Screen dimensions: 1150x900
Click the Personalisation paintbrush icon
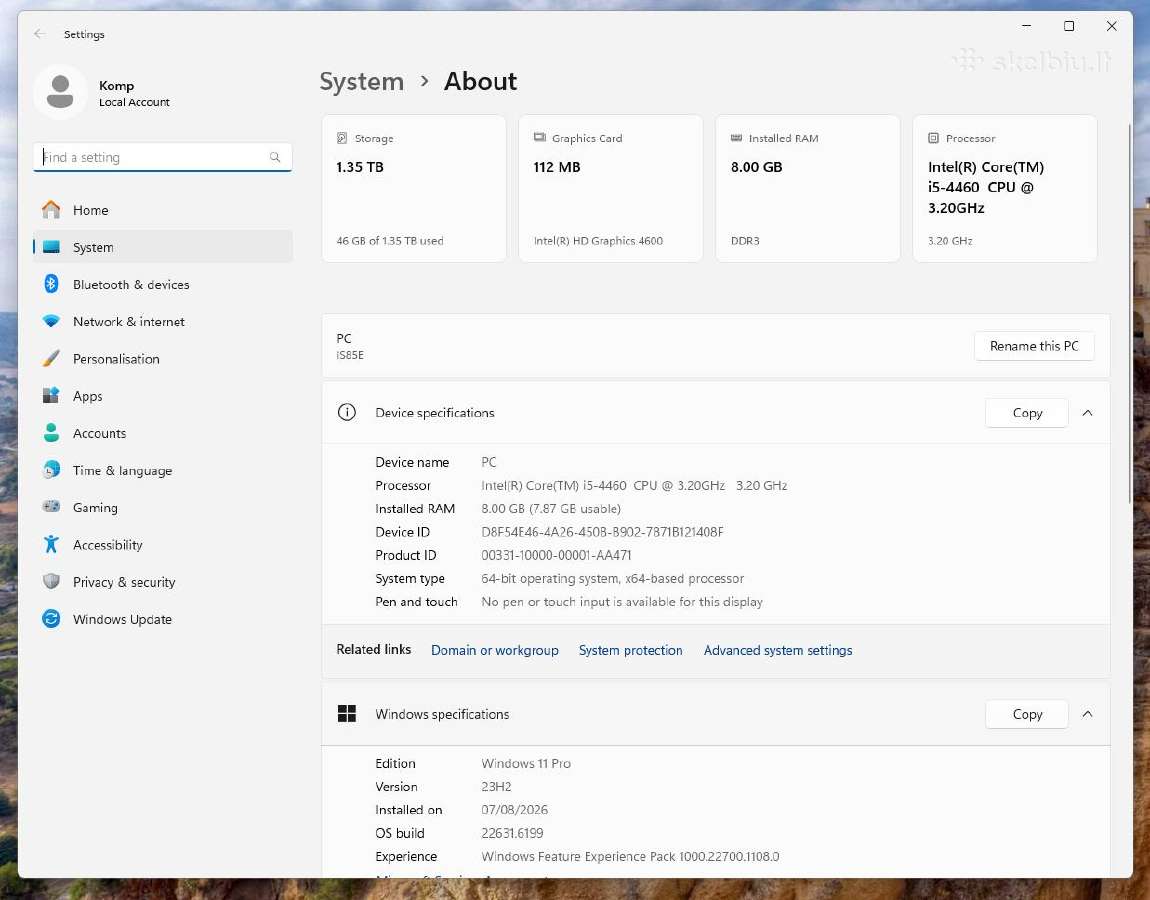click(x=51, y=359)
